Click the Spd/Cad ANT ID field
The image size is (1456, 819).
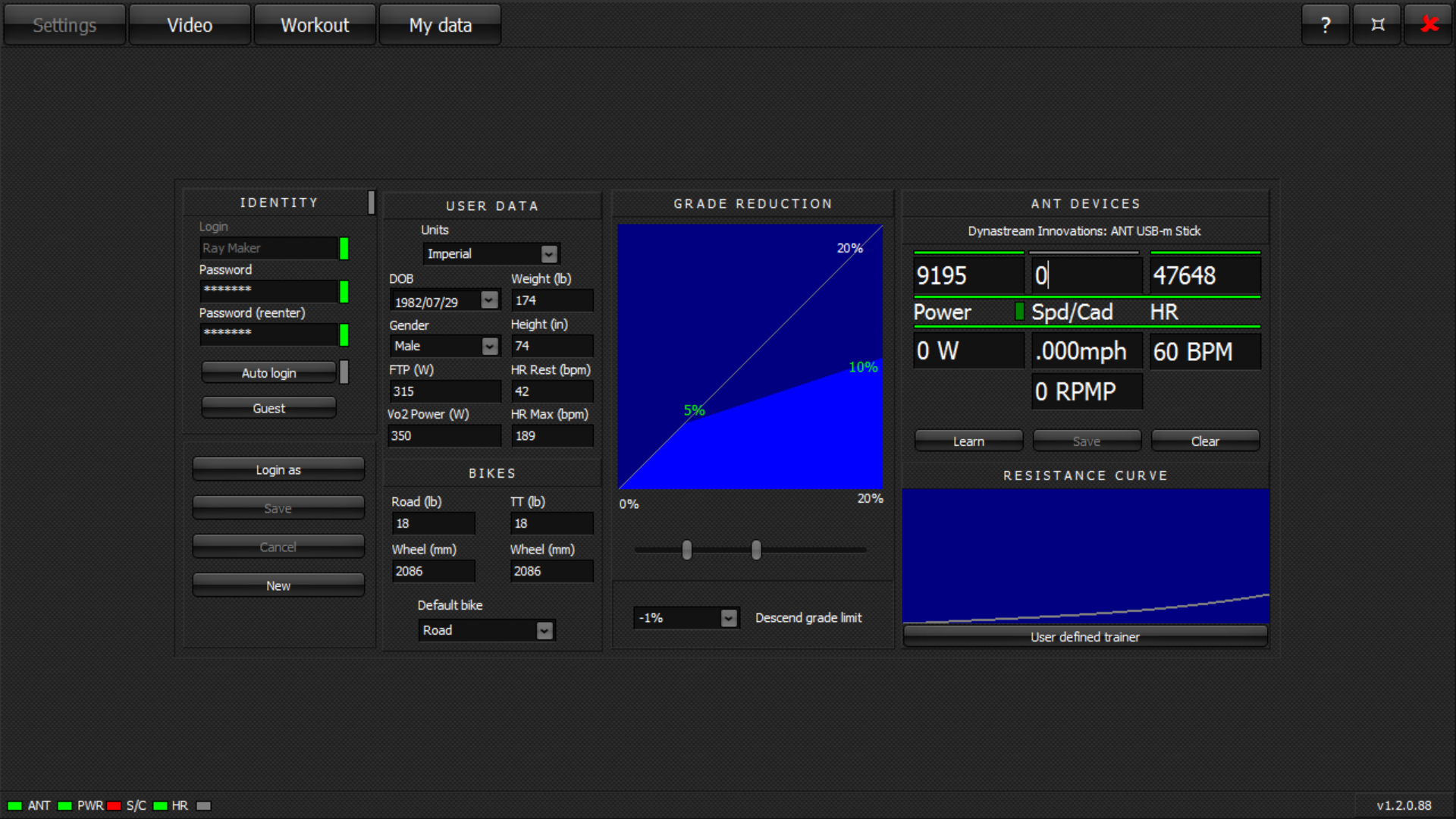pyautogui.click(x=1087, y=275)
